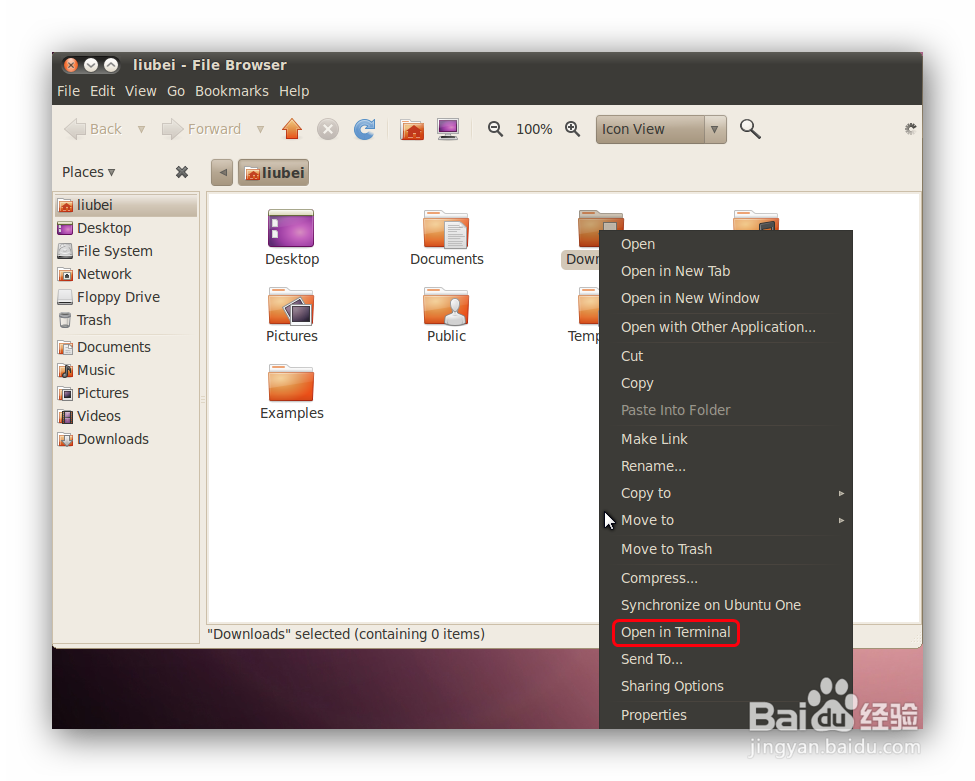The width and height of the screenshot is (975, 781).
Task: Choose Send To... in context menu
Action: (726, 659)
